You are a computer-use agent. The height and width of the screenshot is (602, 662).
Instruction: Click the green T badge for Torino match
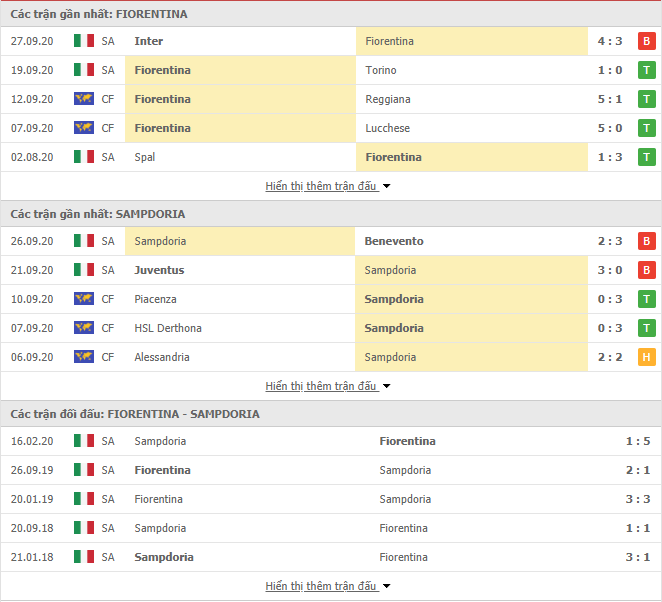646,70
